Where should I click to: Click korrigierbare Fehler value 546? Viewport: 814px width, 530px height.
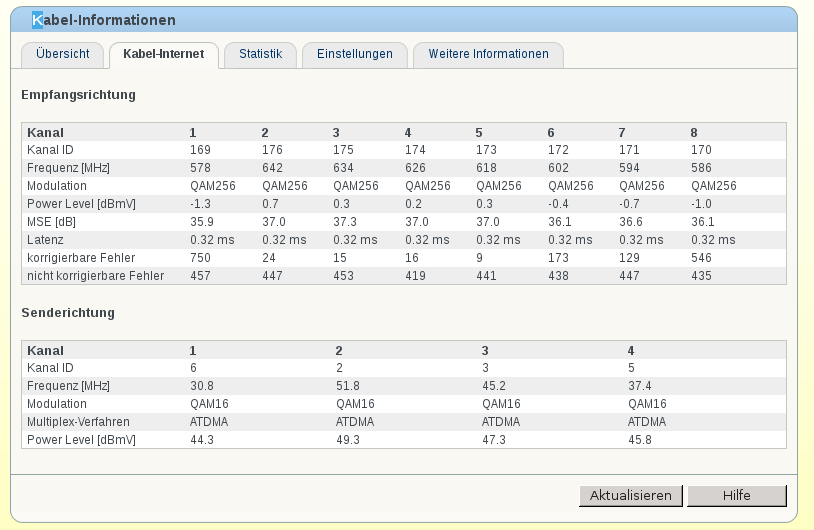pyautogui.click(x=701, y=258)
